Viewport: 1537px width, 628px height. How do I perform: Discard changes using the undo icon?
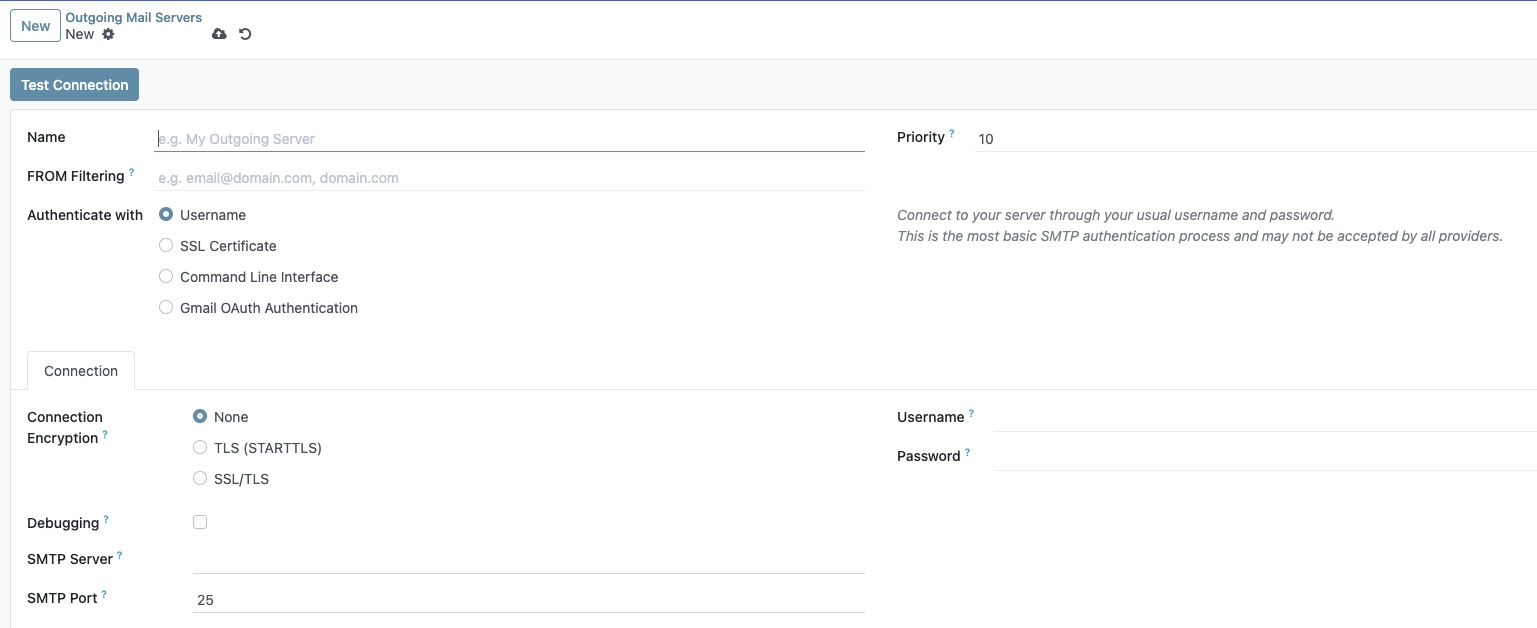click(243, 33)
